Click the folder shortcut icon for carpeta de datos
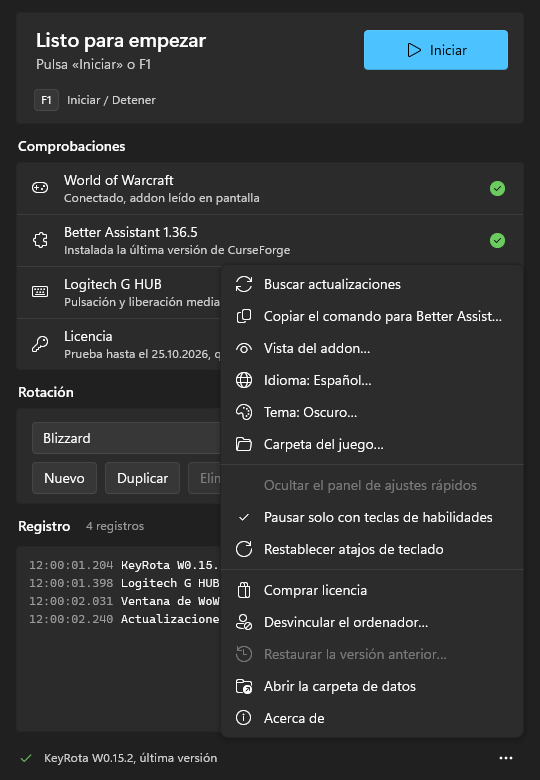 point(244,686)
